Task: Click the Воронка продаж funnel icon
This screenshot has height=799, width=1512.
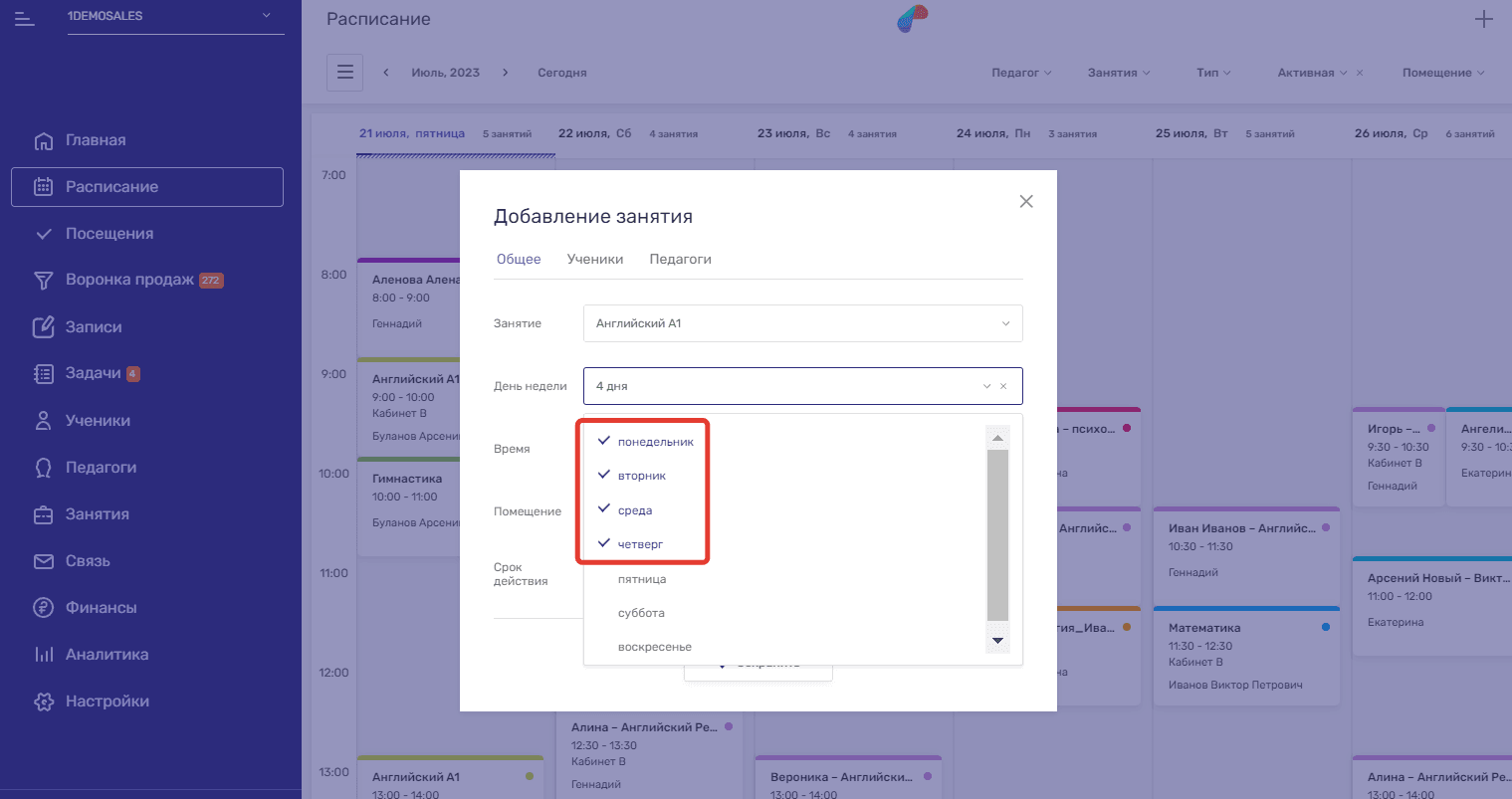Action: 43,281
